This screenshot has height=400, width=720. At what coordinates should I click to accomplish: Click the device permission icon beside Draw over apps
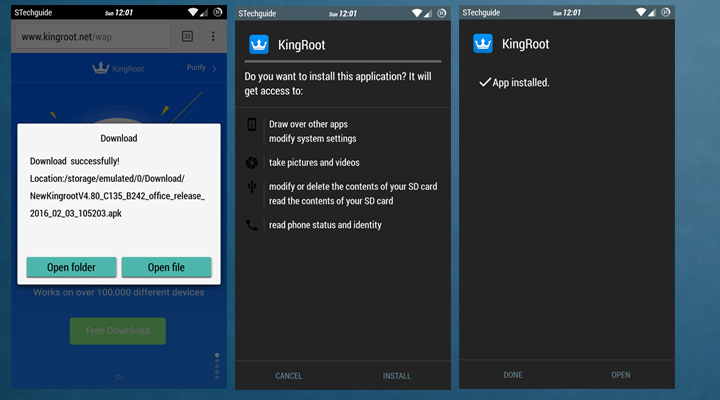[252, 124]
